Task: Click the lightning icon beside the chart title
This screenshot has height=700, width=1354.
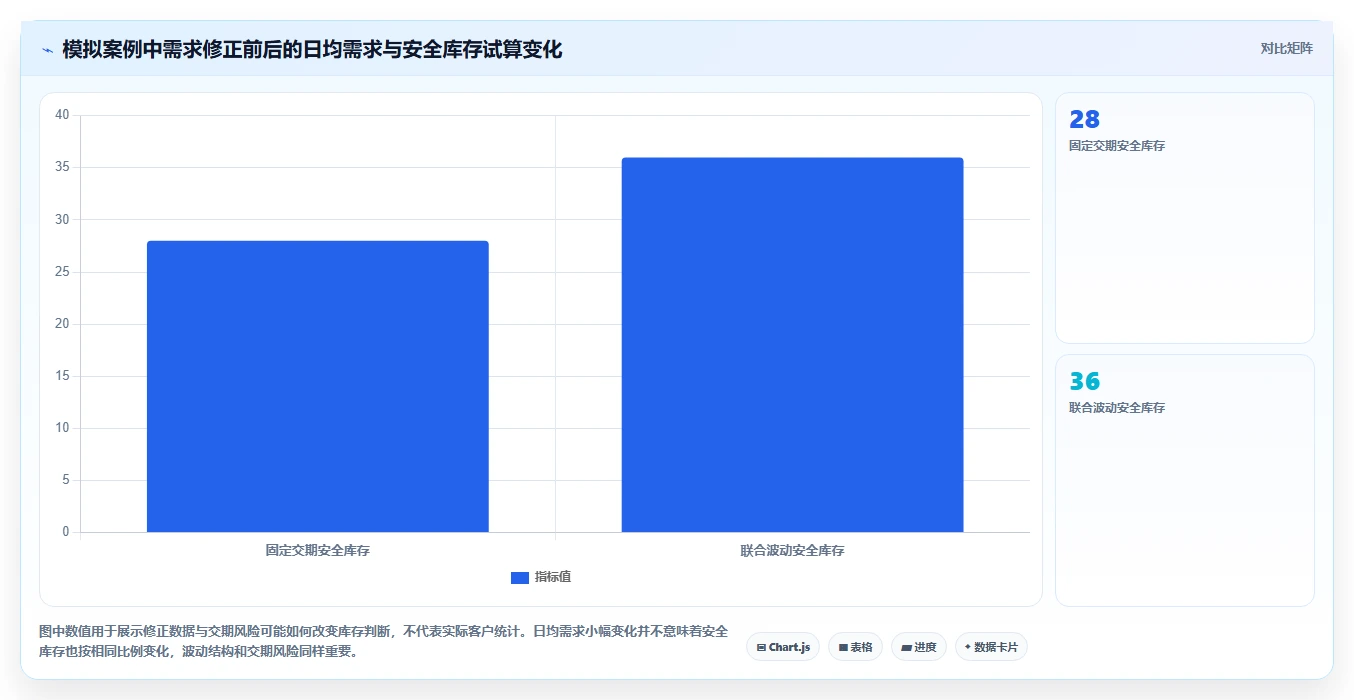Action: point(48,50)
